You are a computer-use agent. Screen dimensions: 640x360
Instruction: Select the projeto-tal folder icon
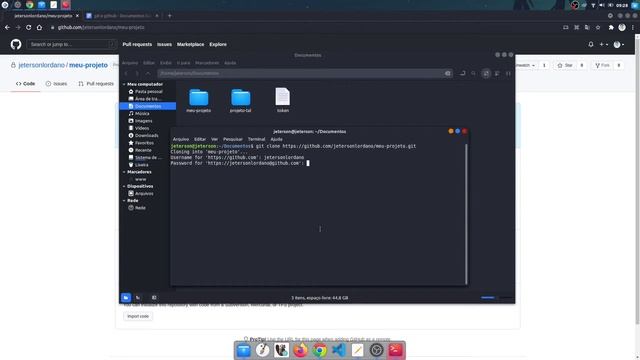[x=241, y=97]
